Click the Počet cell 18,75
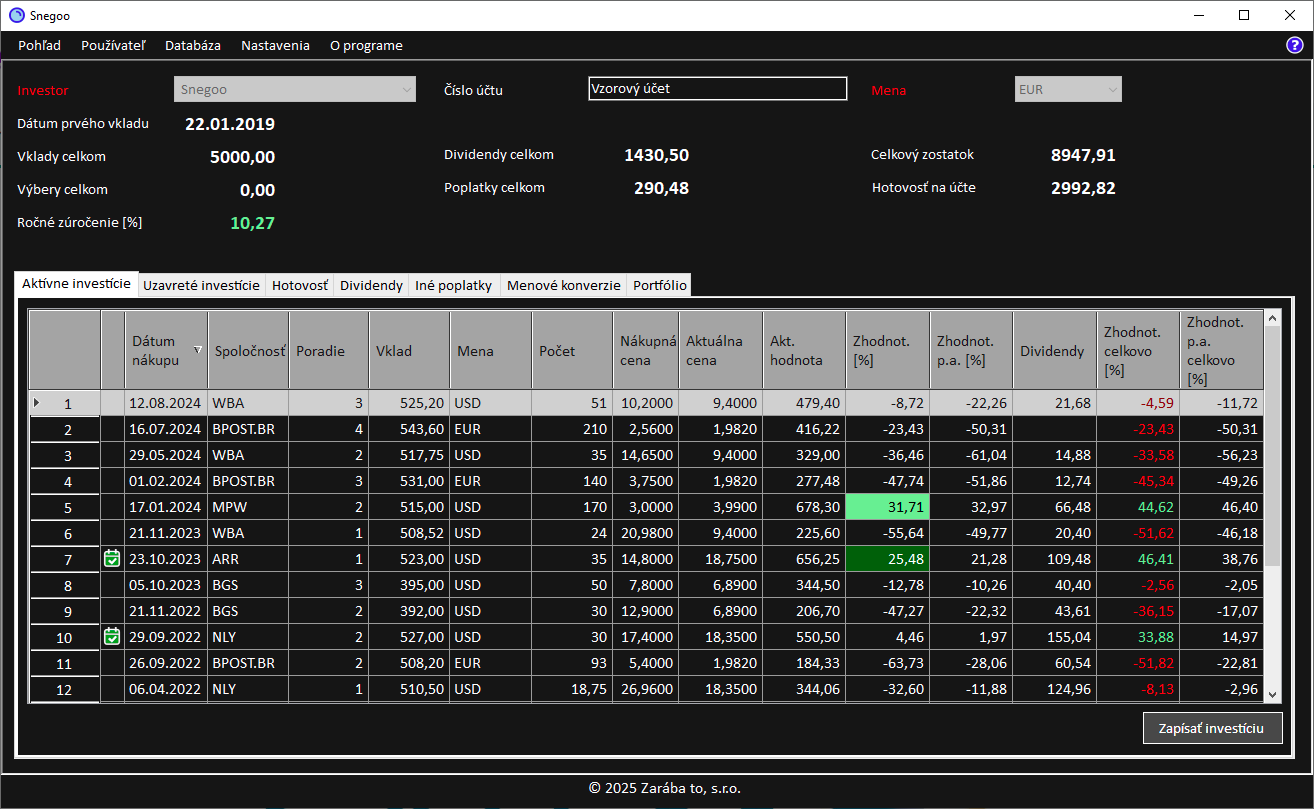This screenshot has width=1314, height=809. click(x=572, y=689)
